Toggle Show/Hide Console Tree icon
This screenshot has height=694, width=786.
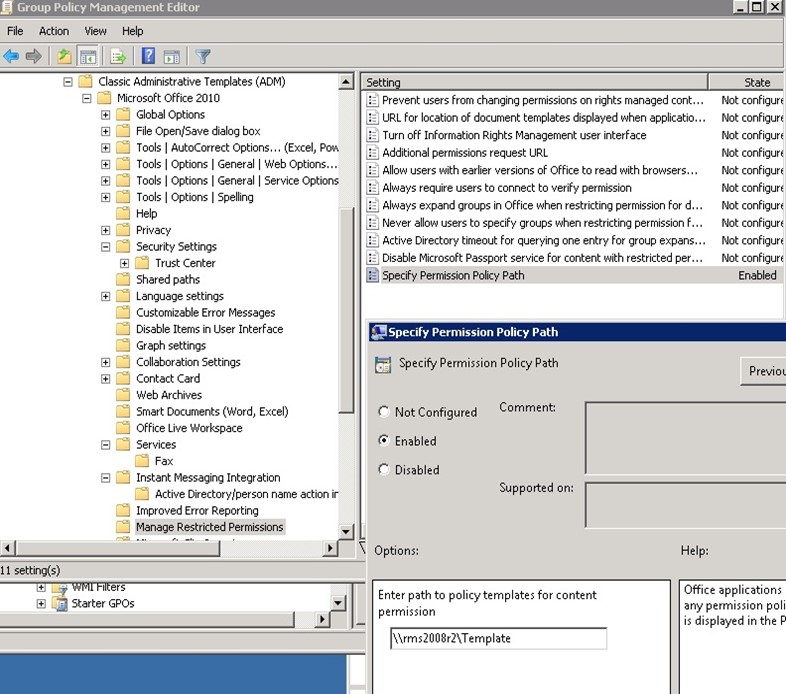pos(88,56)
